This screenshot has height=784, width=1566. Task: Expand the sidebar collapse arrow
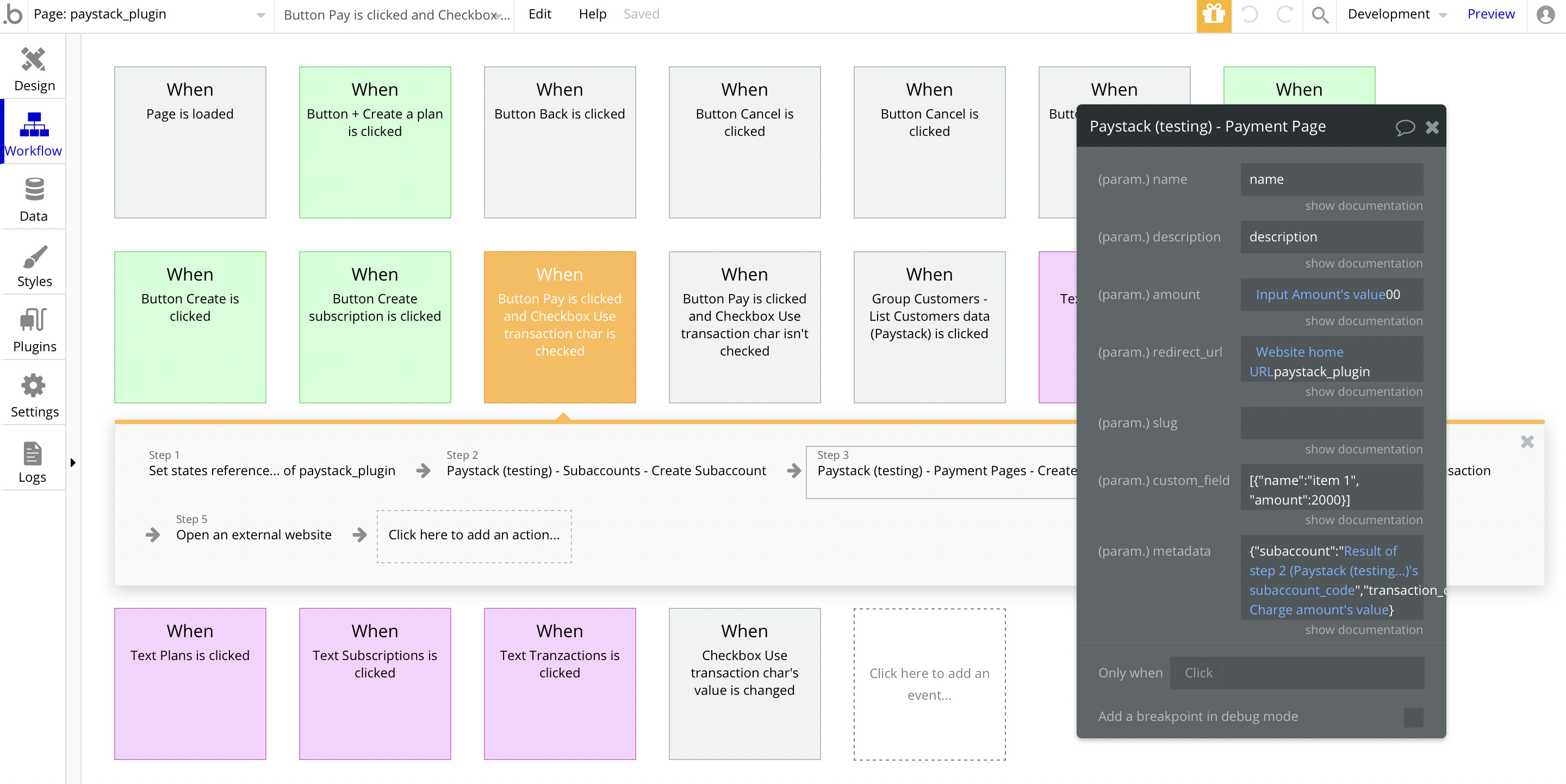[72, 463]
